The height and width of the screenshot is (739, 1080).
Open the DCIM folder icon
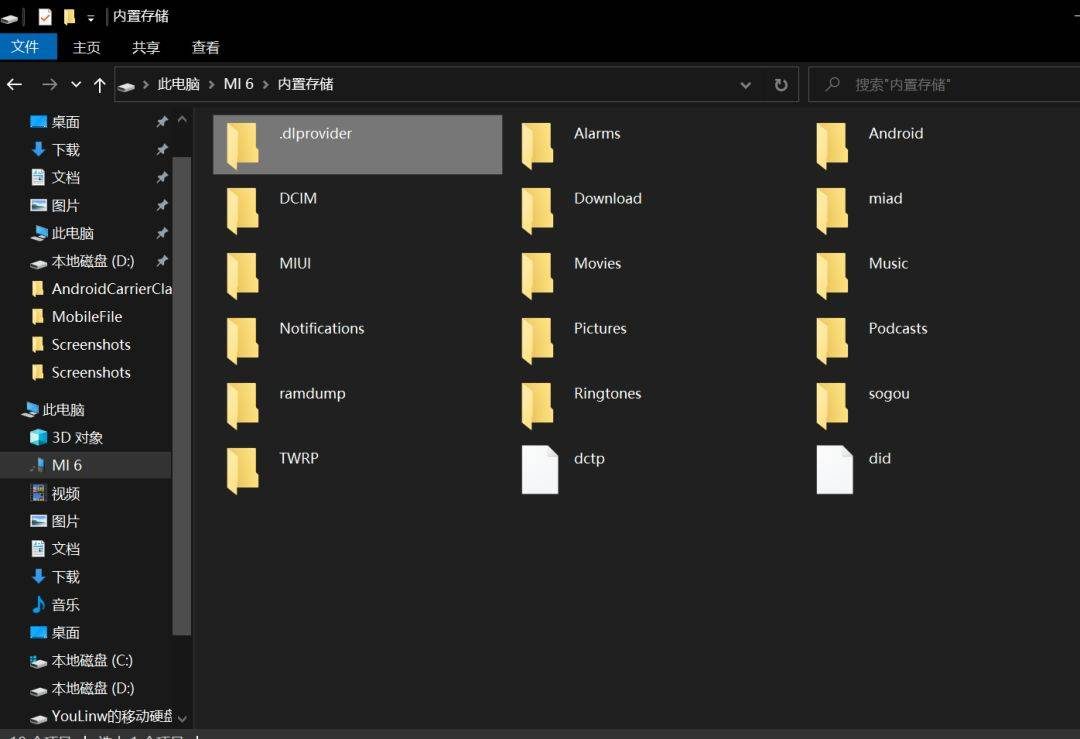[242, 210]
